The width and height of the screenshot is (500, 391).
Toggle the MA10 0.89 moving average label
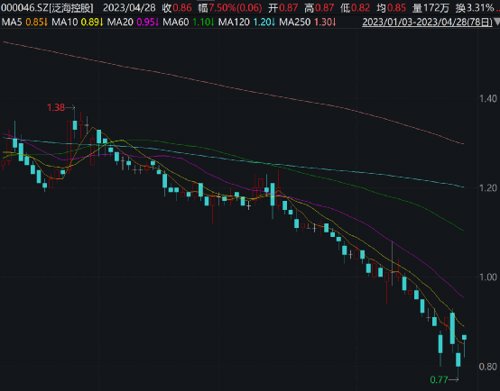(78, 22)
